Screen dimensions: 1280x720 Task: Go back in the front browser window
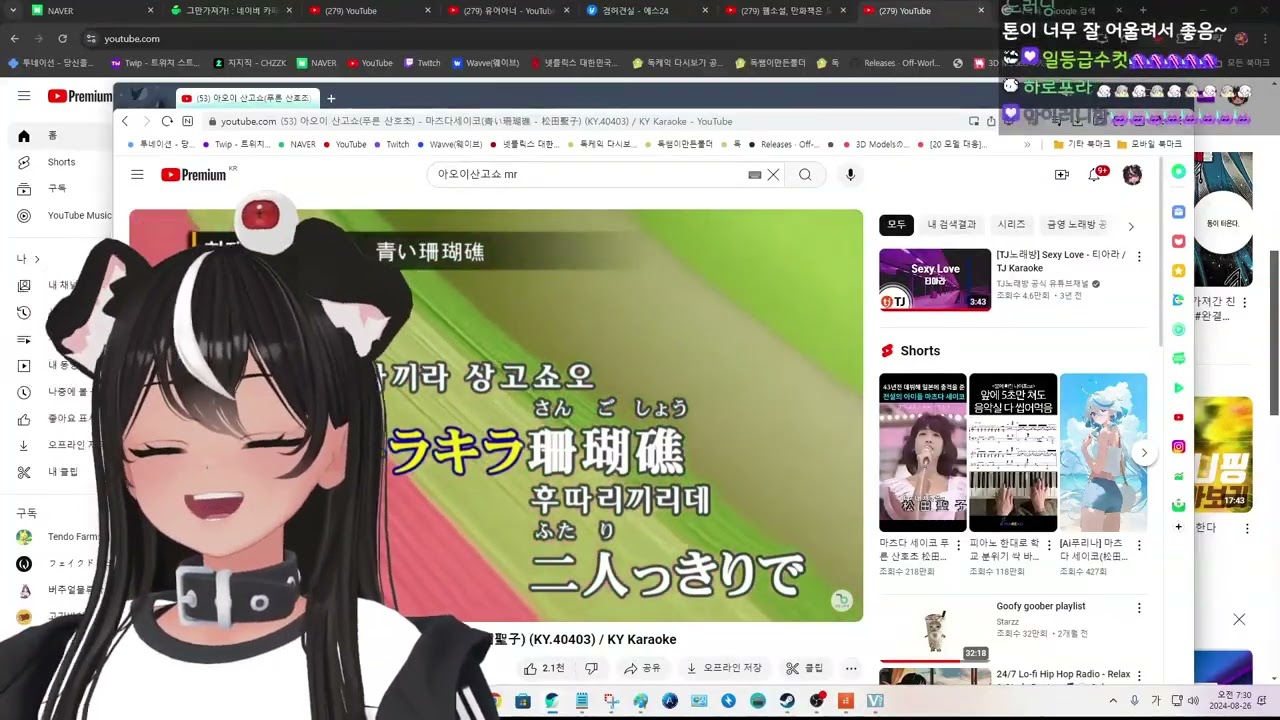pos(125,121)
